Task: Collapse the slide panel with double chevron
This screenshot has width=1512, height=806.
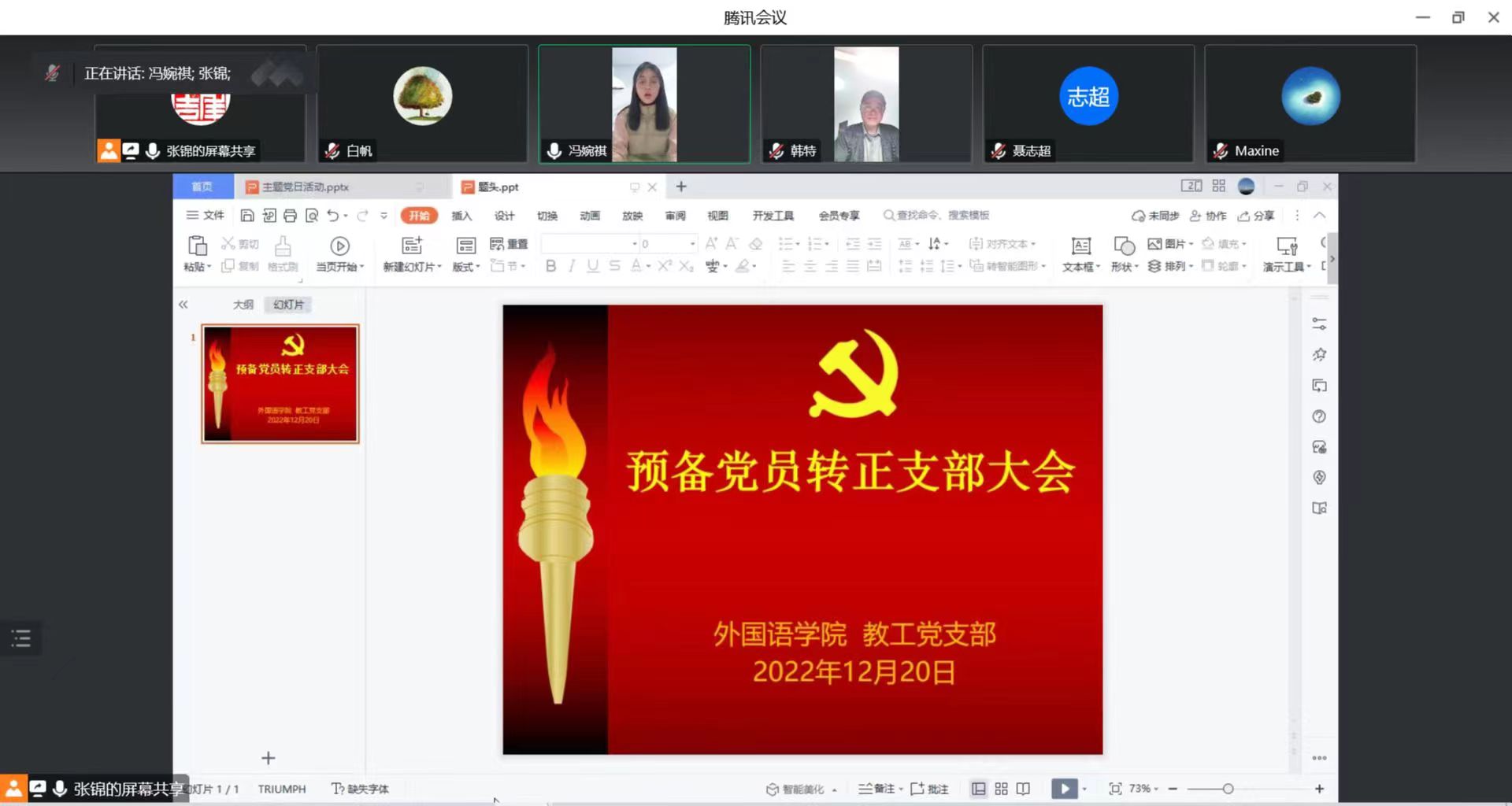Action: [183, 305]
